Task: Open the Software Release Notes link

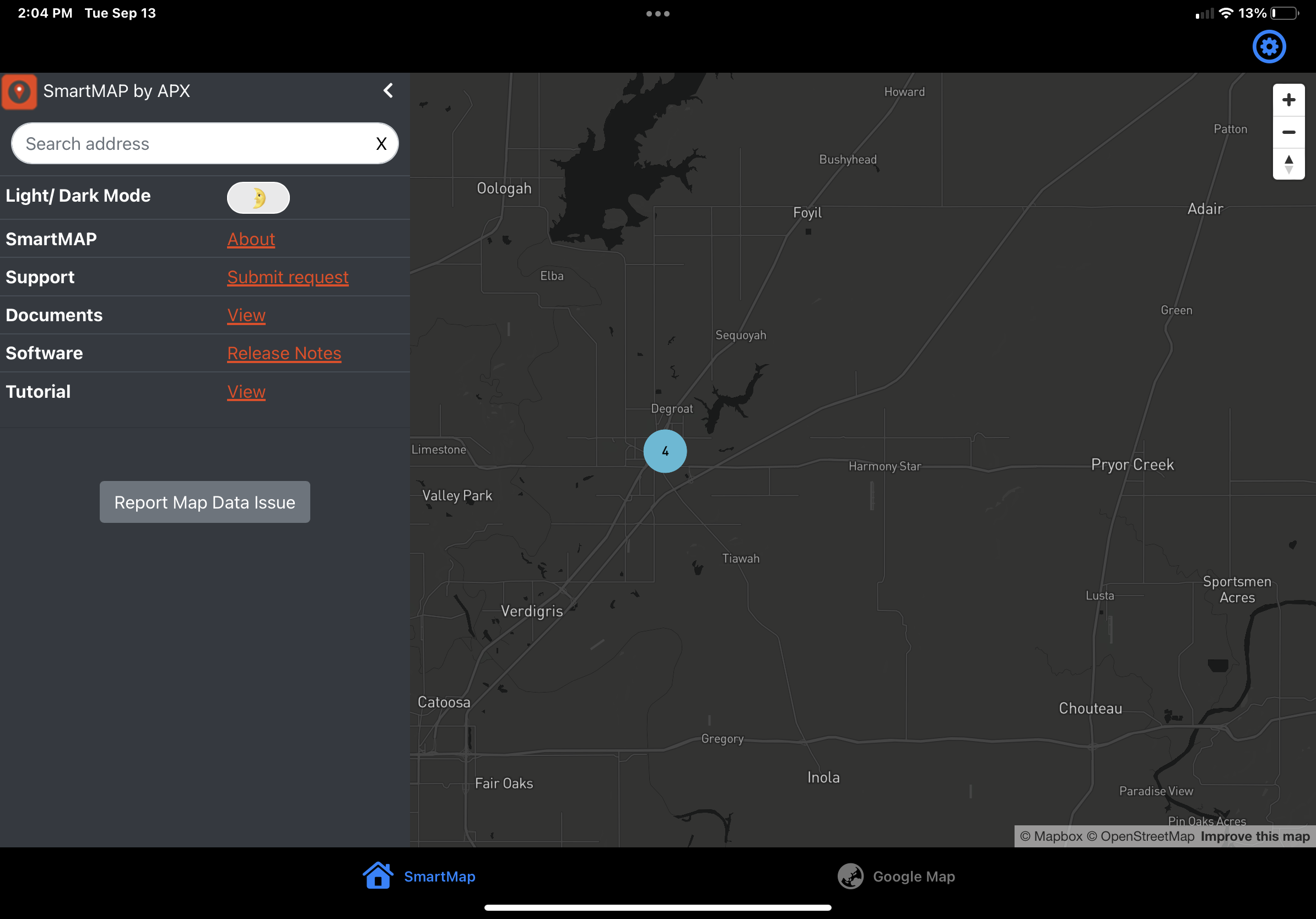Action: (284, 353)
